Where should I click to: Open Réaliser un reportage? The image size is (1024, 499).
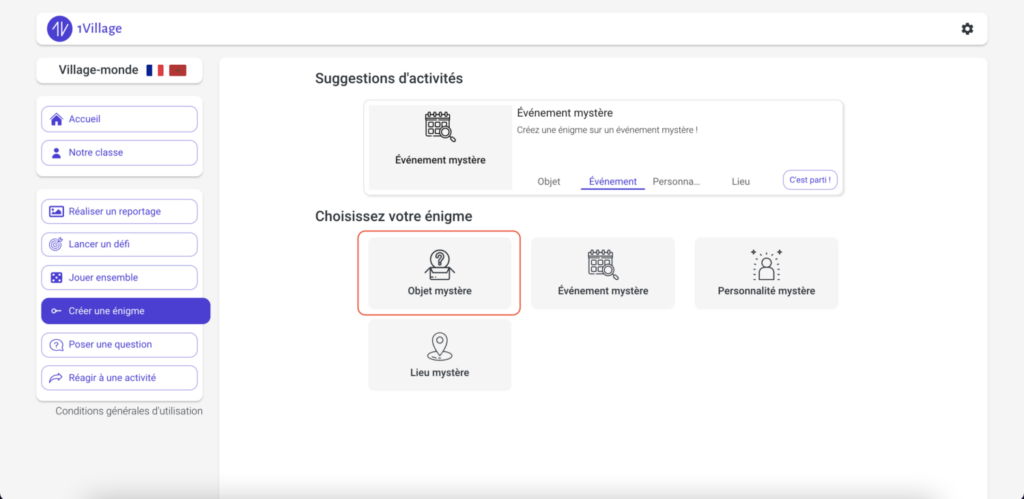tap(120, 211)
